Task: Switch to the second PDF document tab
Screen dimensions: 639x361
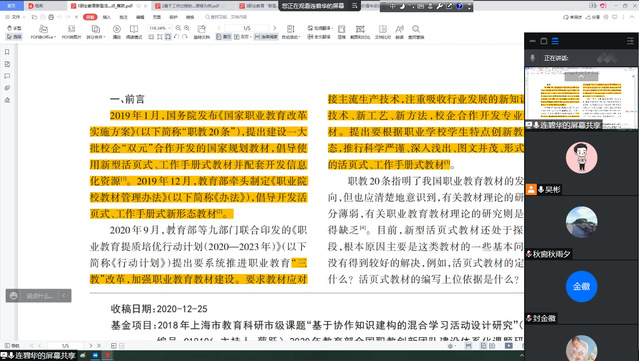Action: (189, 6)
